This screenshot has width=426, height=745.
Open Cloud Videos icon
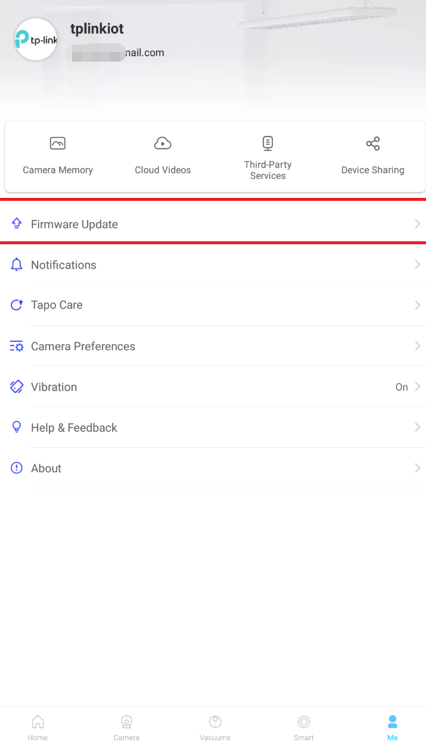click(x=162, y=143)
